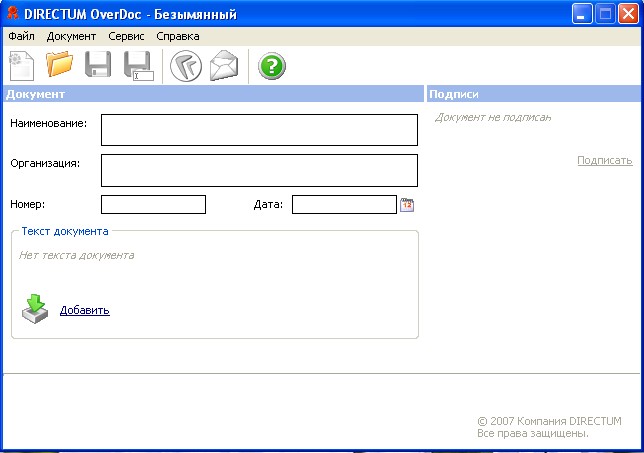The height and width of the screenshot is (453, 644).
Task: Click the green arrow add-text icon
Action: (35, 309)
